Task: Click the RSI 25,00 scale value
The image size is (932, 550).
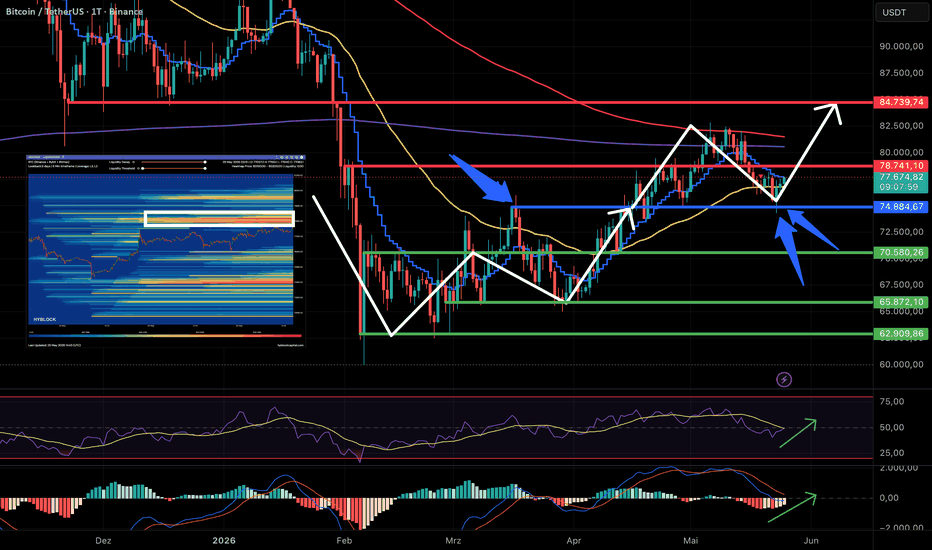Action: [892, 453]
